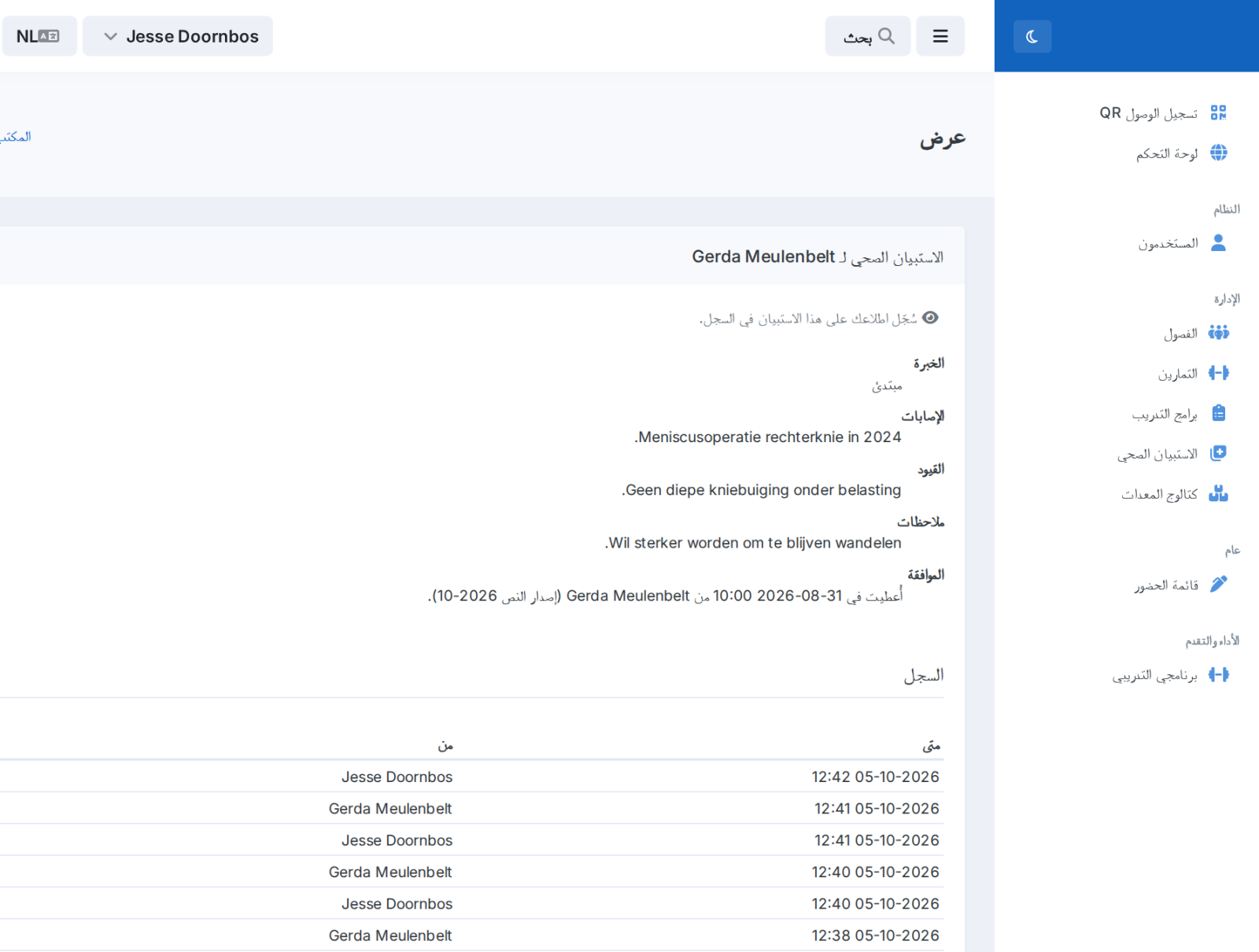Select log row 12:42 05-10-2026
This screenshot has height=952, width=1259.
click(471, 777)
